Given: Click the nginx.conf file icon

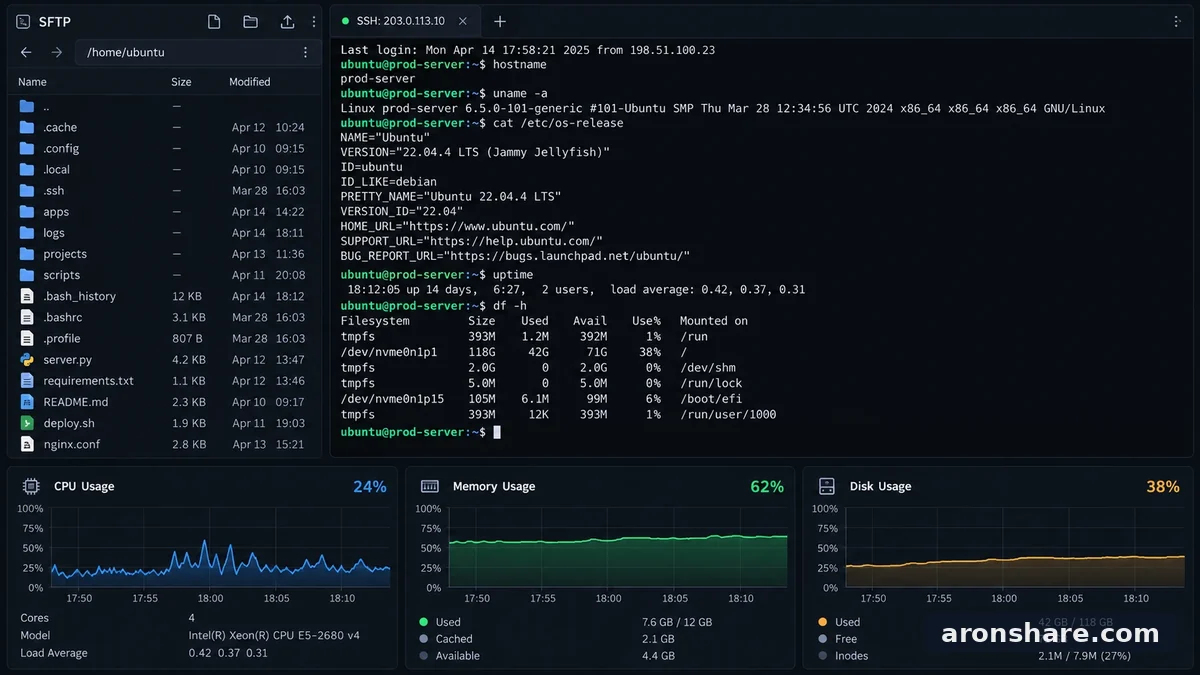Looking at the screenshot, I should tap(27, 444).
